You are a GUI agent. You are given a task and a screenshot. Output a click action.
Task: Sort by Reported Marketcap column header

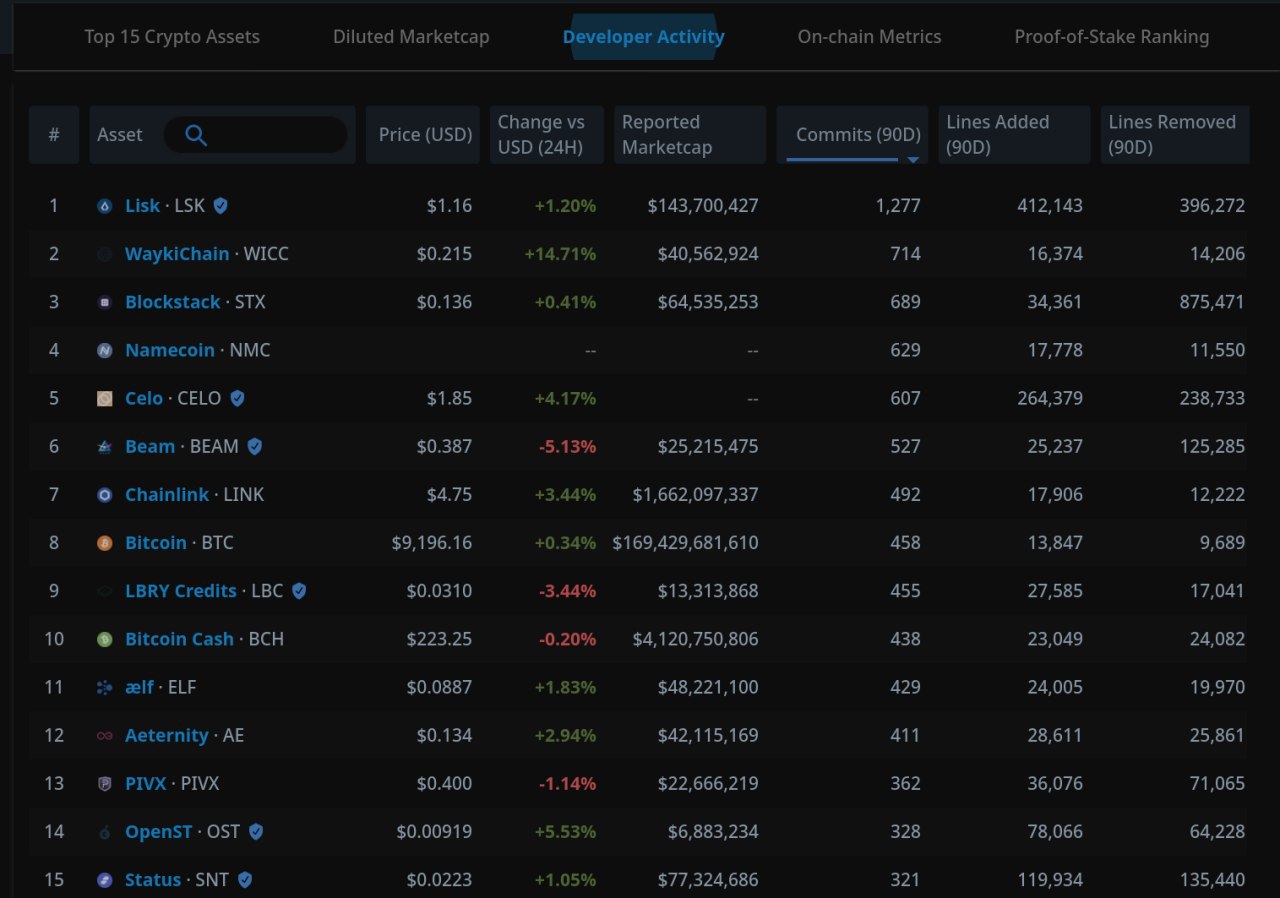pos(690,135)
